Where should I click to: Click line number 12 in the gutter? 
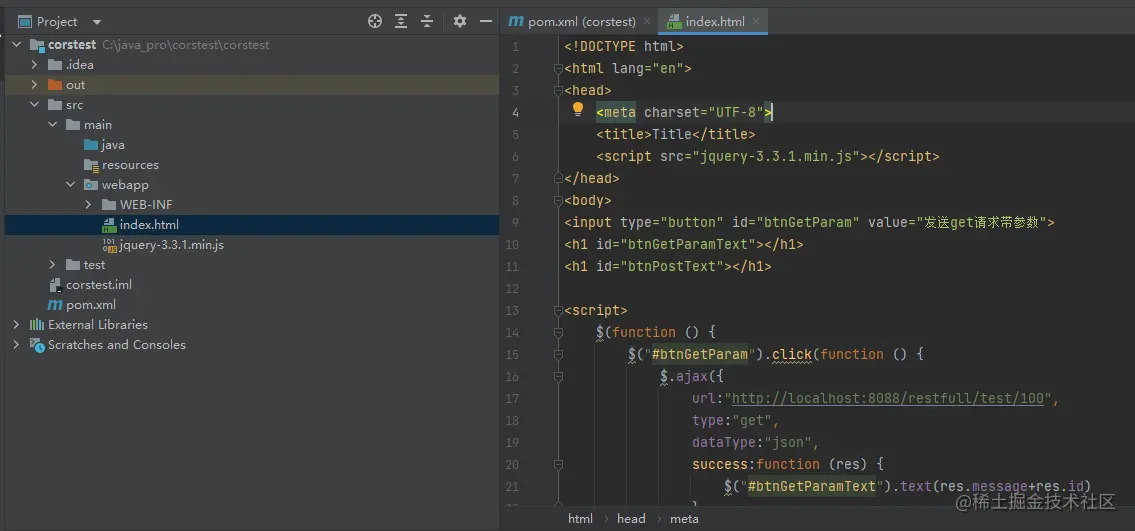[512, 289]
